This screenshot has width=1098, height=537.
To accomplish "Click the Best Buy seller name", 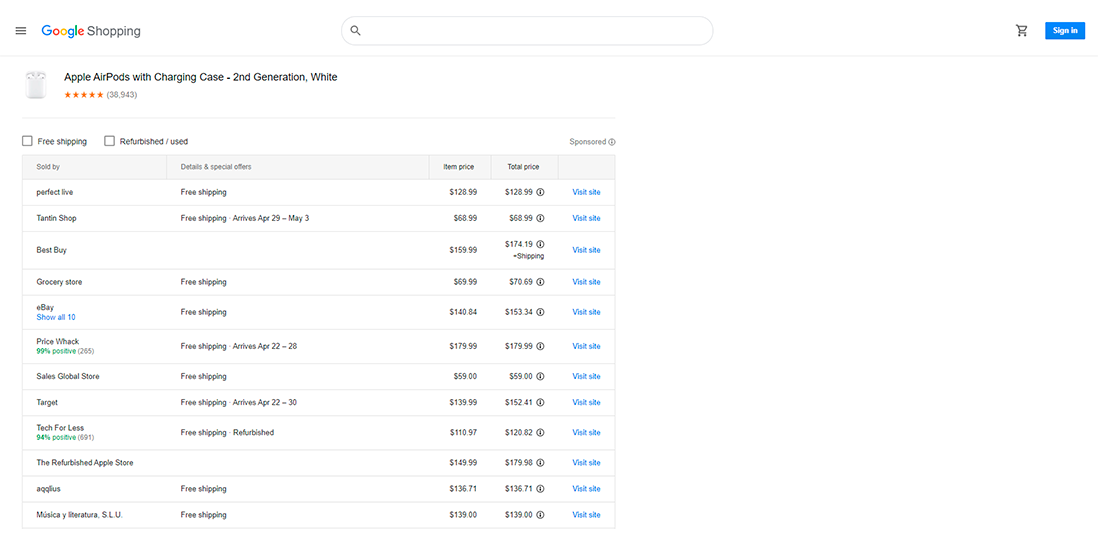I will 52,250.
